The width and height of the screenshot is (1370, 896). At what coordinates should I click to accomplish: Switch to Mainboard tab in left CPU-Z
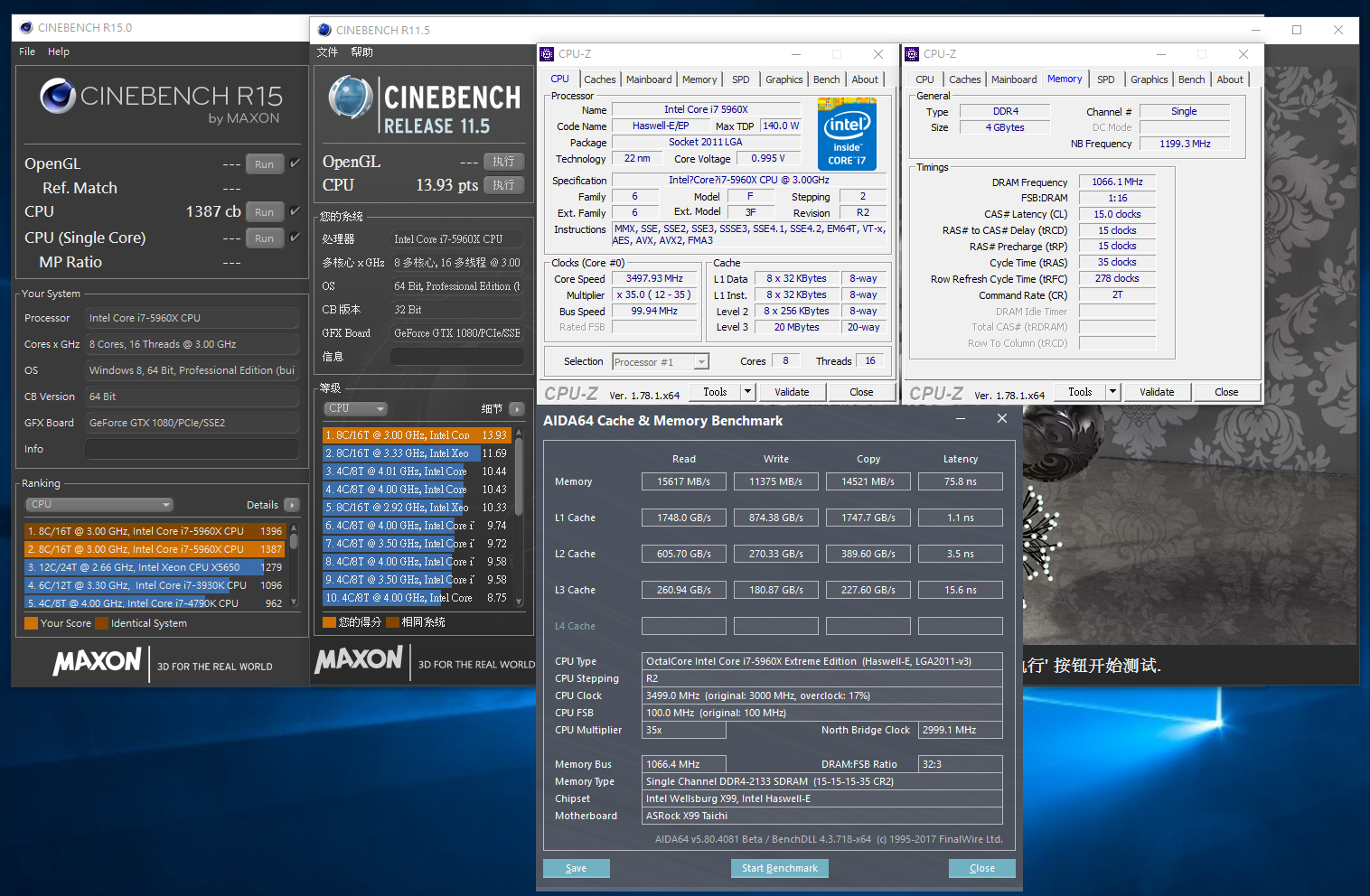click(649, 79)
